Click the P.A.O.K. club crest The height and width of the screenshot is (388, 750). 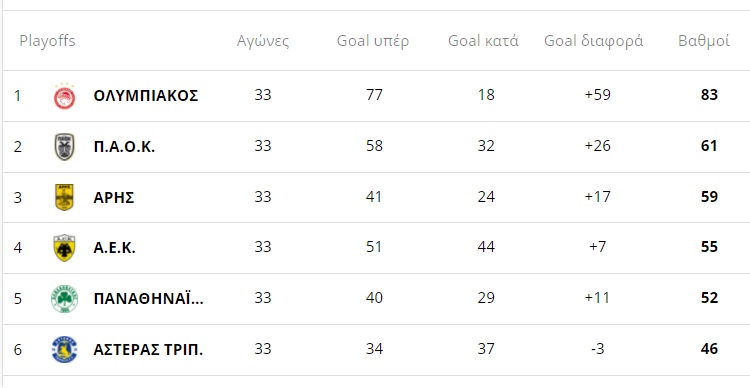click(64, 146)
